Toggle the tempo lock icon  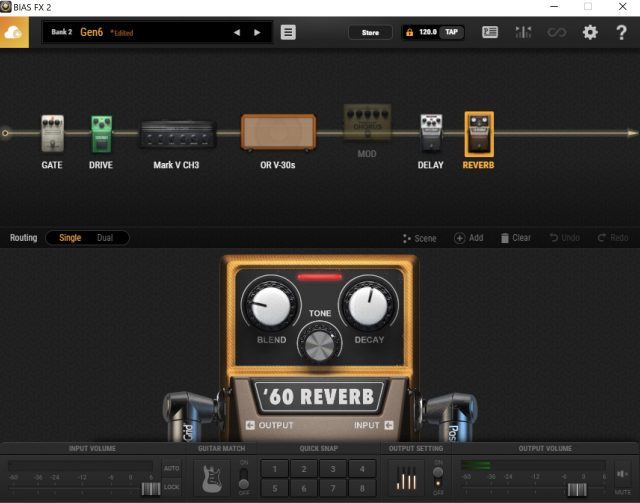coord(409,32)
